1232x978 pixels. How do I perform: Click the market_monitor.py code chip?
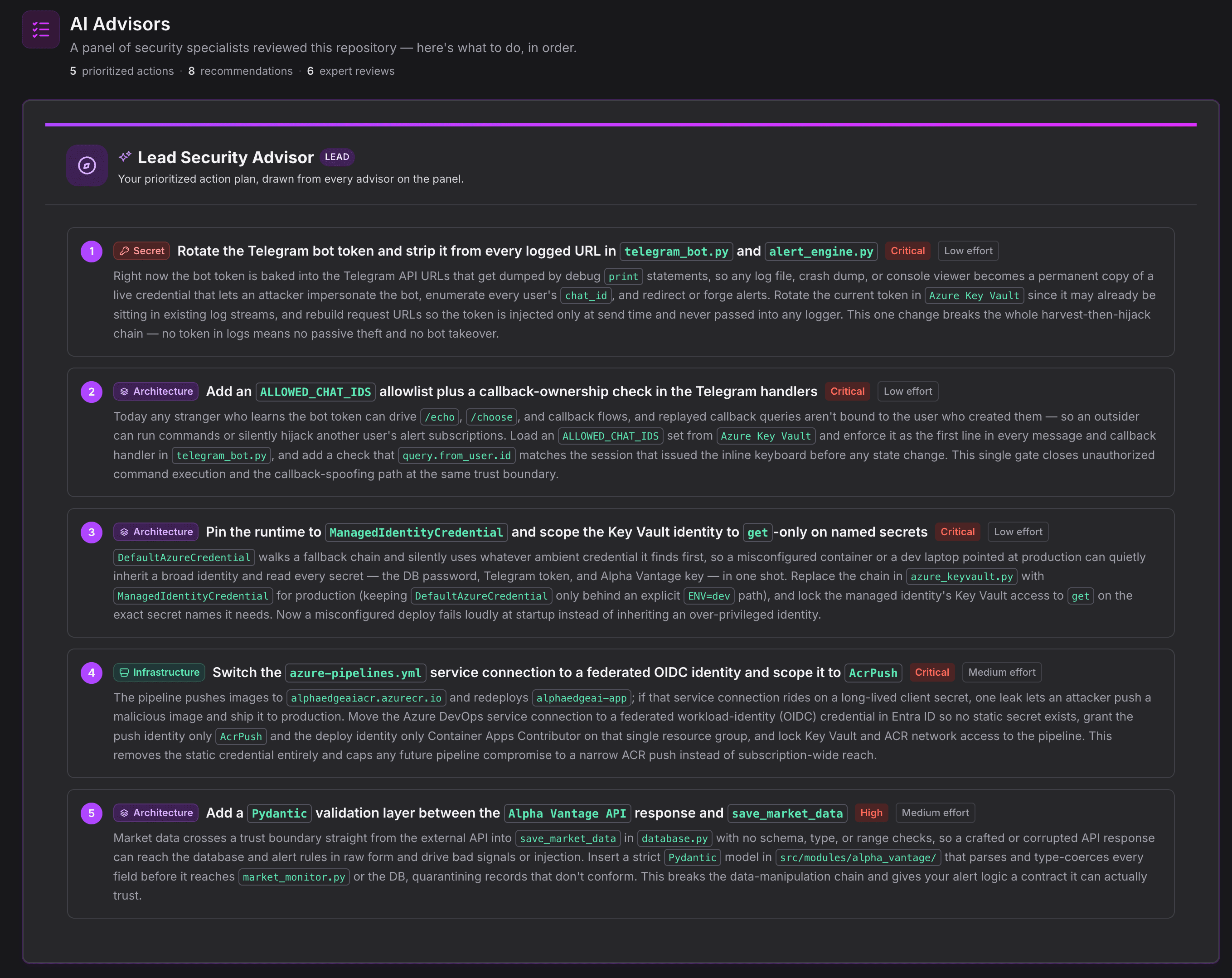294,877
